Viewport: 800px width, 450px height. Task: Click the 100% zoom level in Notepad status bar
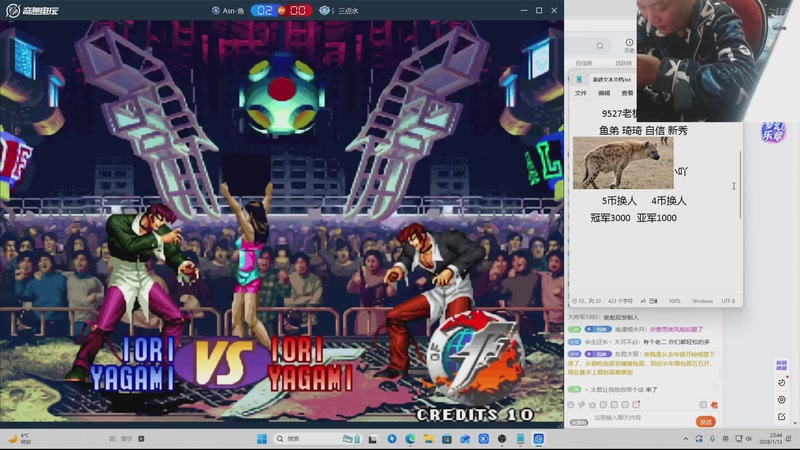[x=674, y=301]
